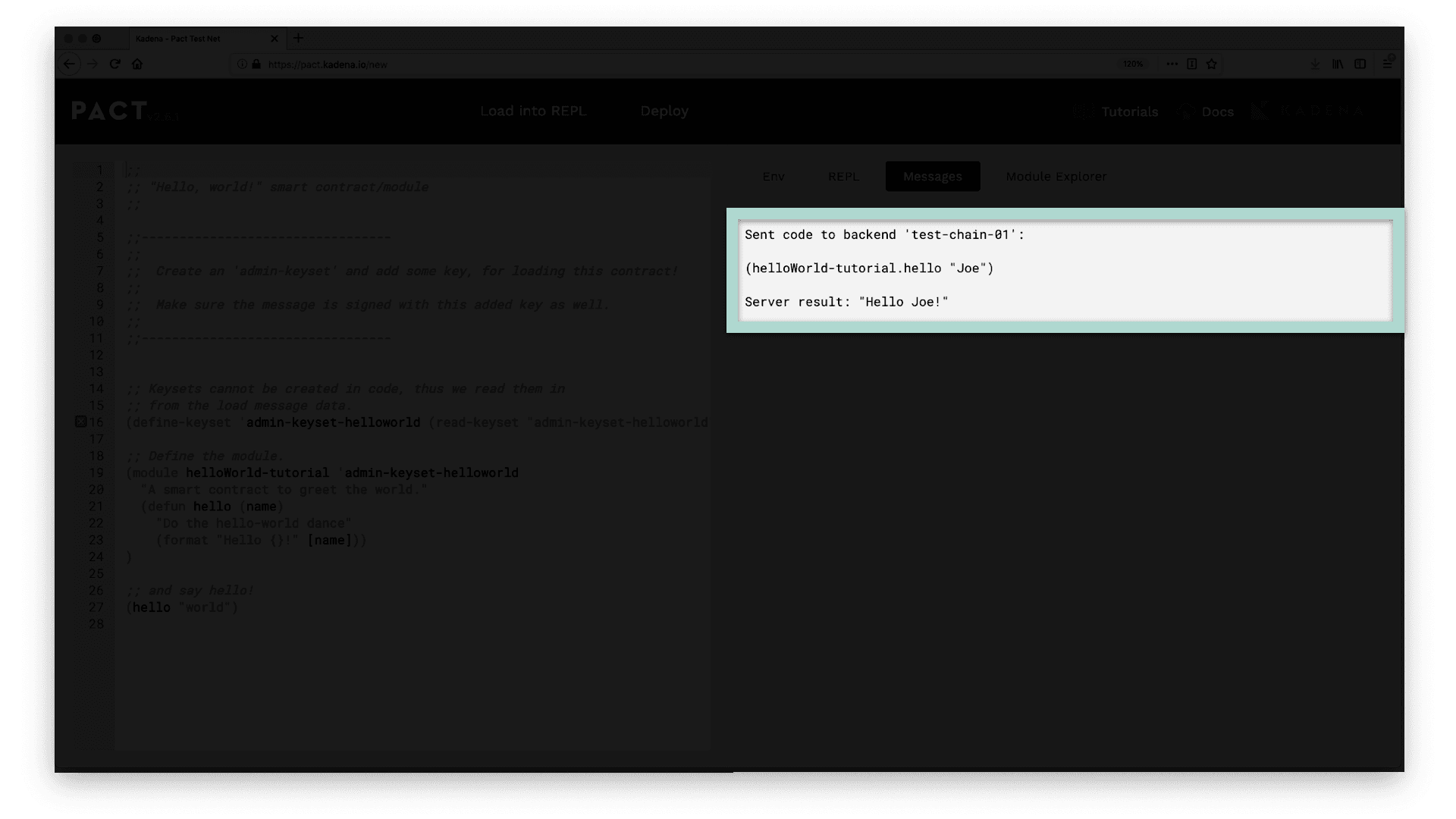
Task: Open the downloads arrow icon
Action: coord(1315,64)
